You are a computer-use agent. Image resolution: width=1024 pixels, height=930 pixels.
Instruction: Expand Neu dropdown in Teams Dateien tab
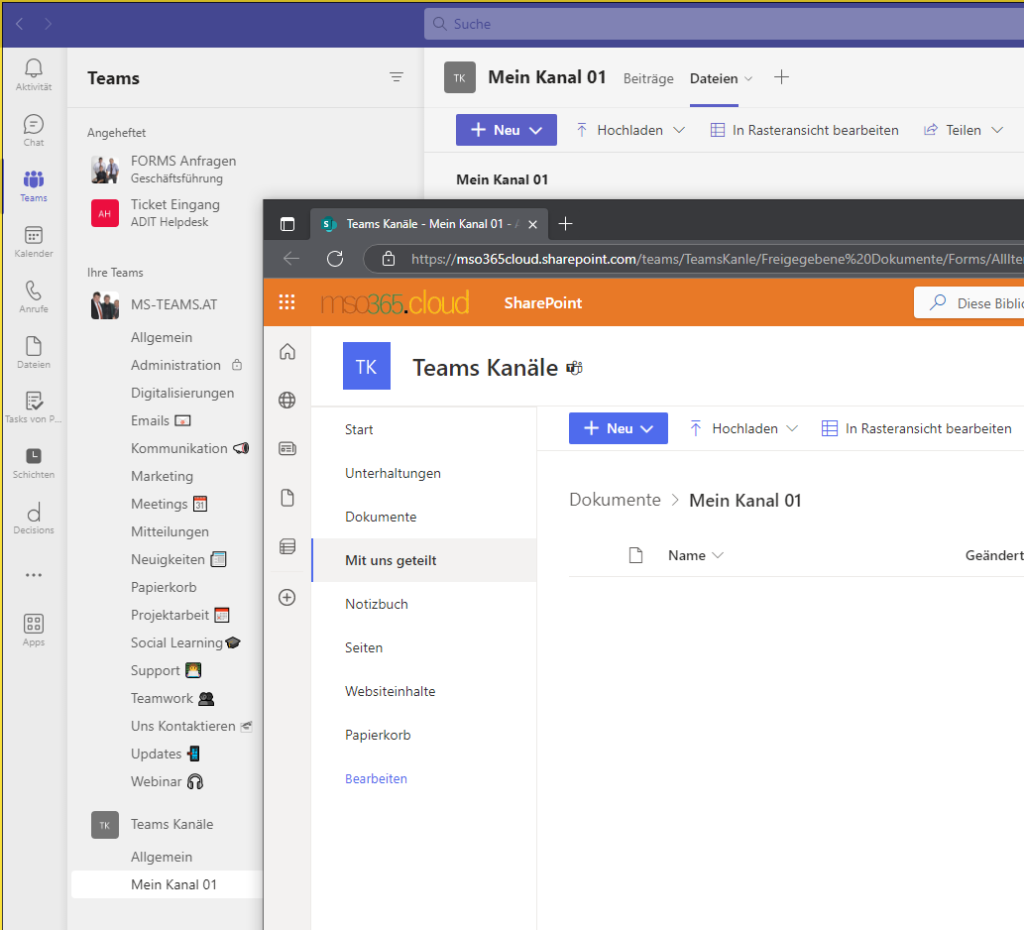536,130
